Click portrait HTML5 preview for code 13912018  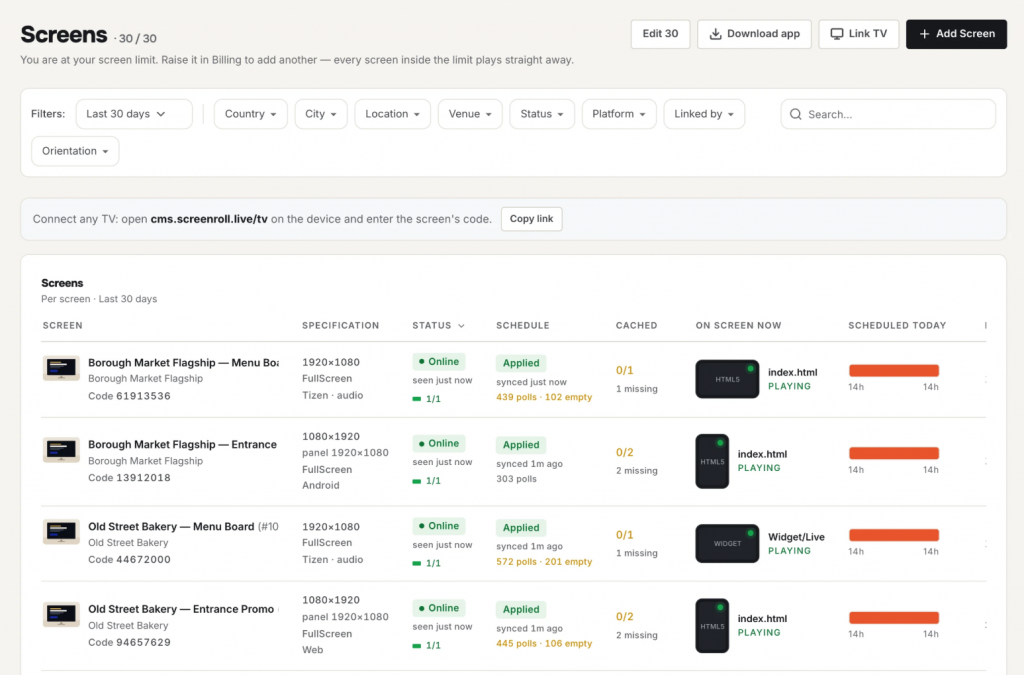(x=712, y=461)
